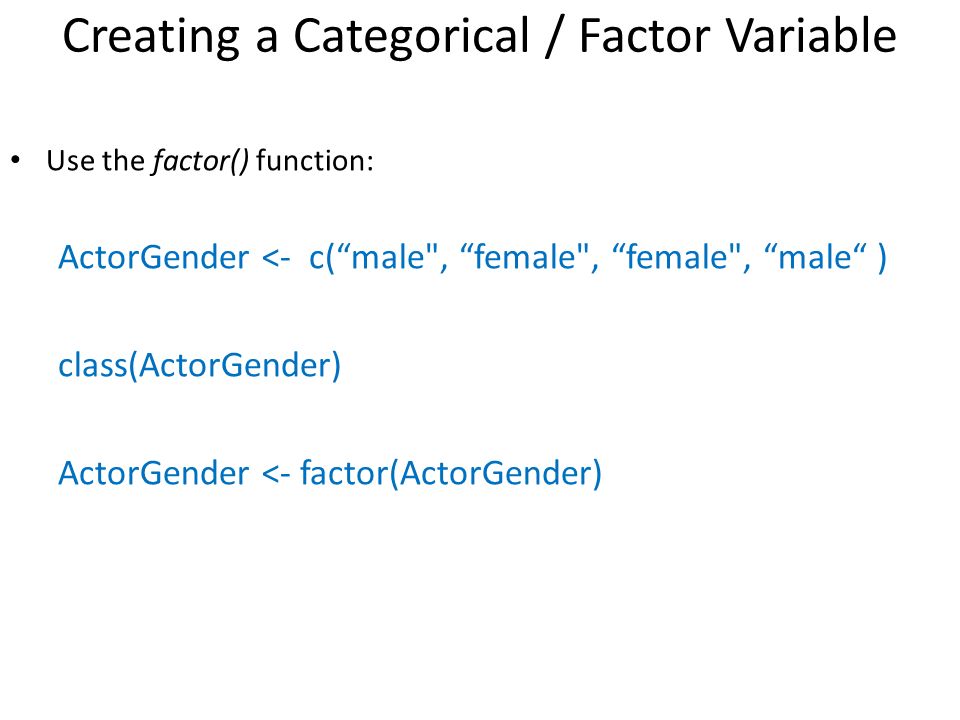This screenshot has height=720, width=960.
Task: Click "ActorGender" in the c() assignment line
Action: pos(154,257)
